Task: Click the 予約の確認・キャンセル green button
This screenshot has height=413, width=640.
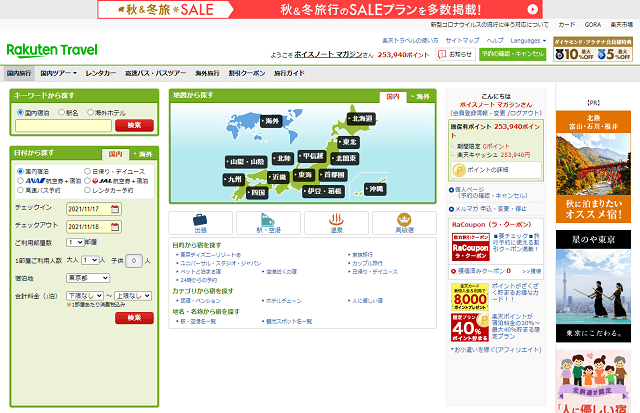Action: [512, 53]
